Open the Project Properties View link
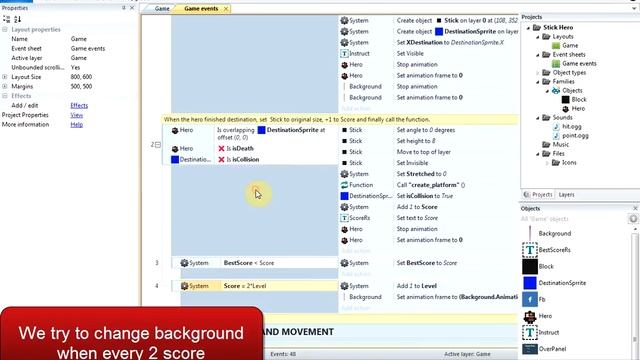This screenshot has height=360, width=640. point(76,115)
